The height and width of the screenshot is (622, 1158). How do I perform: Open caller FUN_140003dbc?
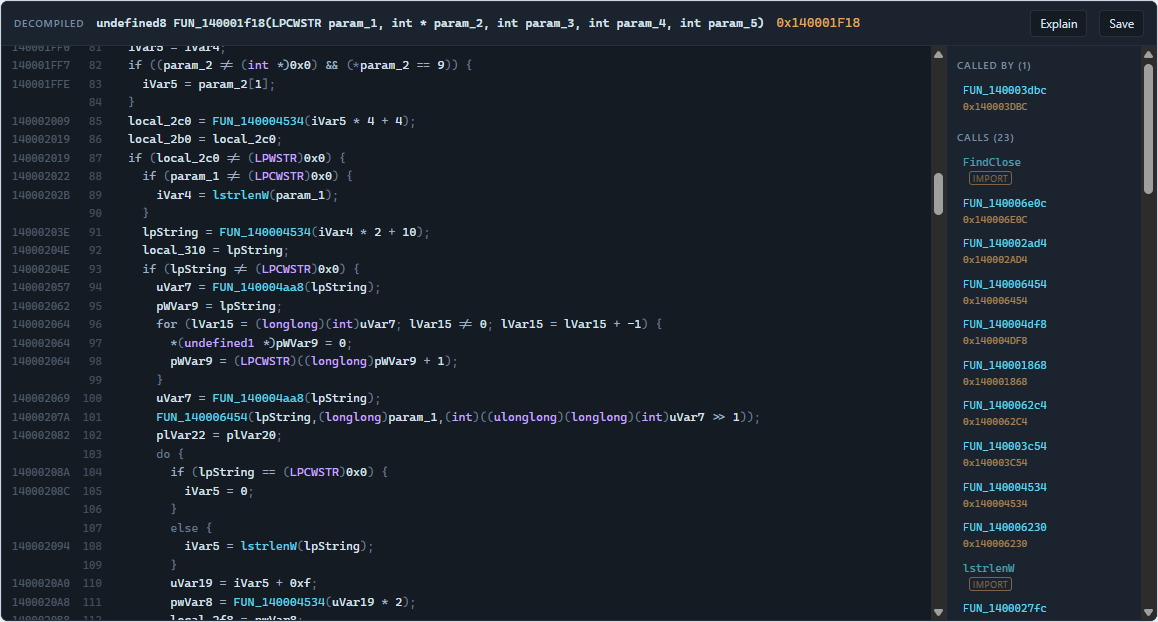click(x=1004, y=90)
